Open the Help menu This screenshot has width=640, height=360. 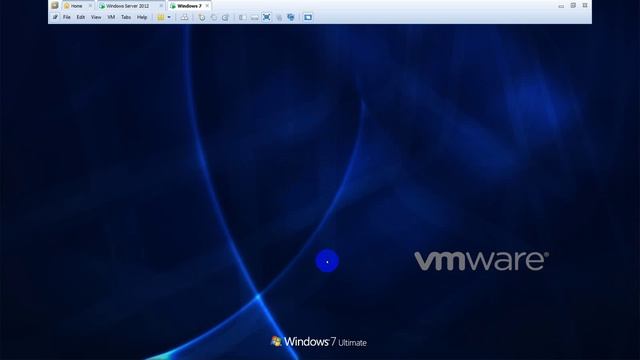click(142, 17)
